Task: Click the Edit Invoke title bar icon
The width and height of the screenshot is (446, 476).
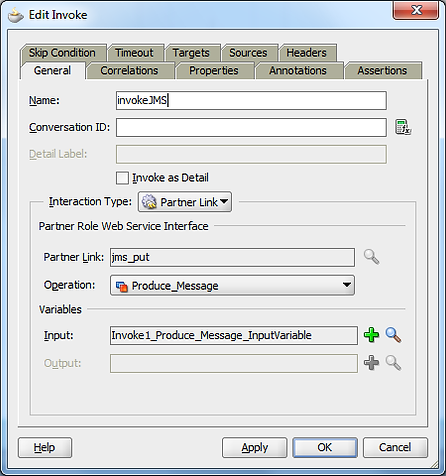Action: point(16,15)
